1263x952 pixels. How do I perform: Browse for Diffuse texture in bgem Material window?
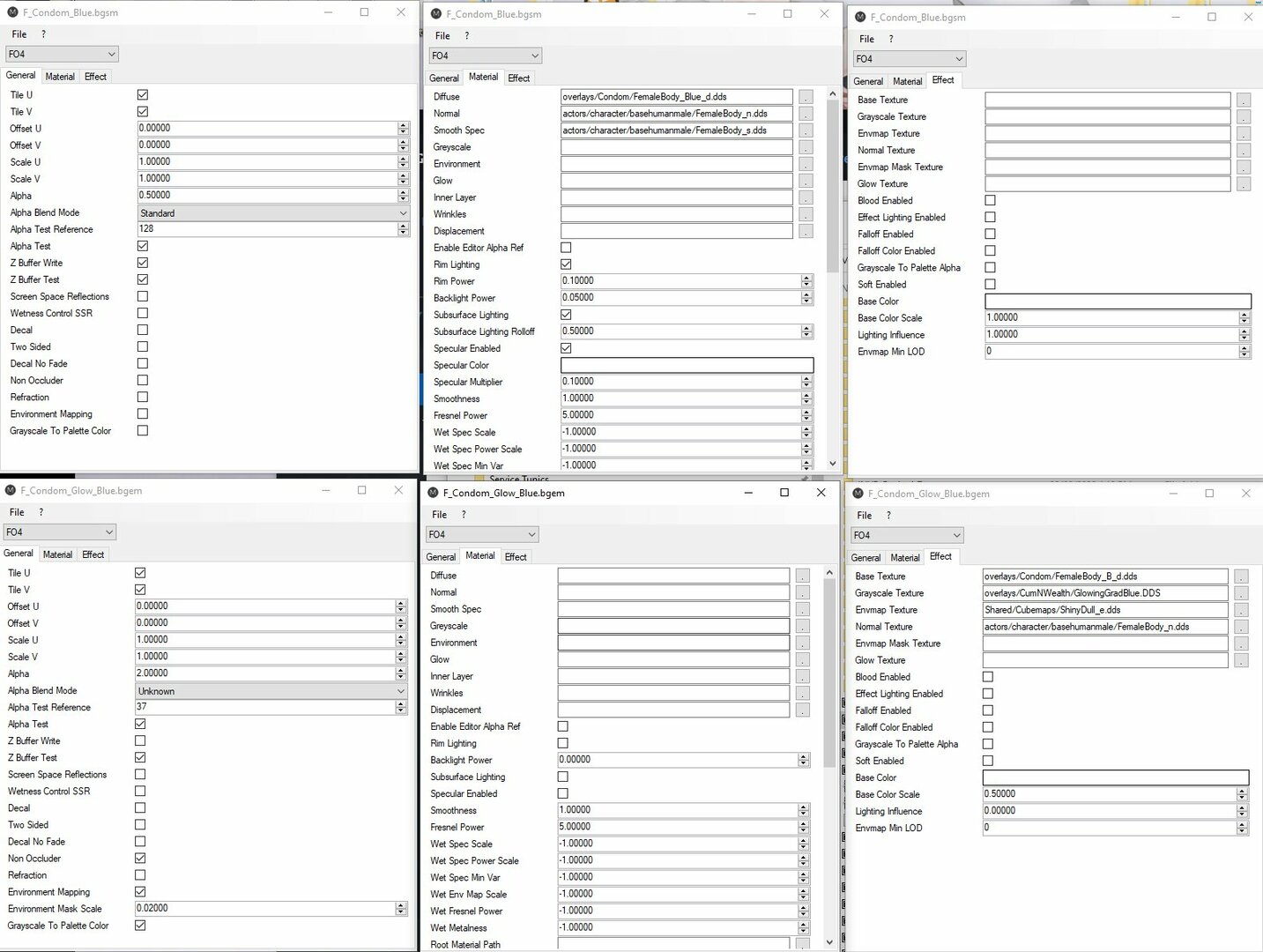(803, 576)
